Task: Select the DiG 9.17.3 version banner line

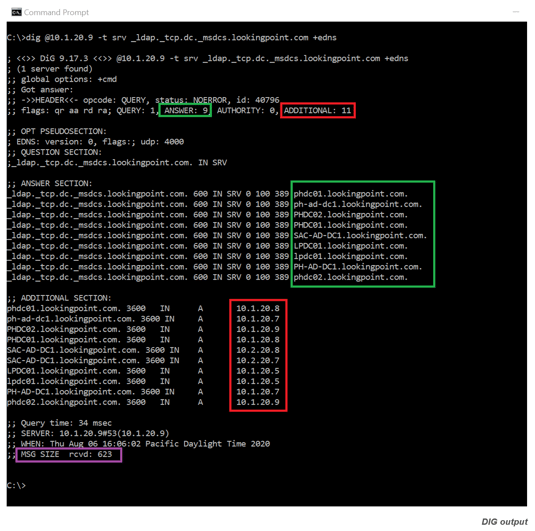Action: pos(207,58)
